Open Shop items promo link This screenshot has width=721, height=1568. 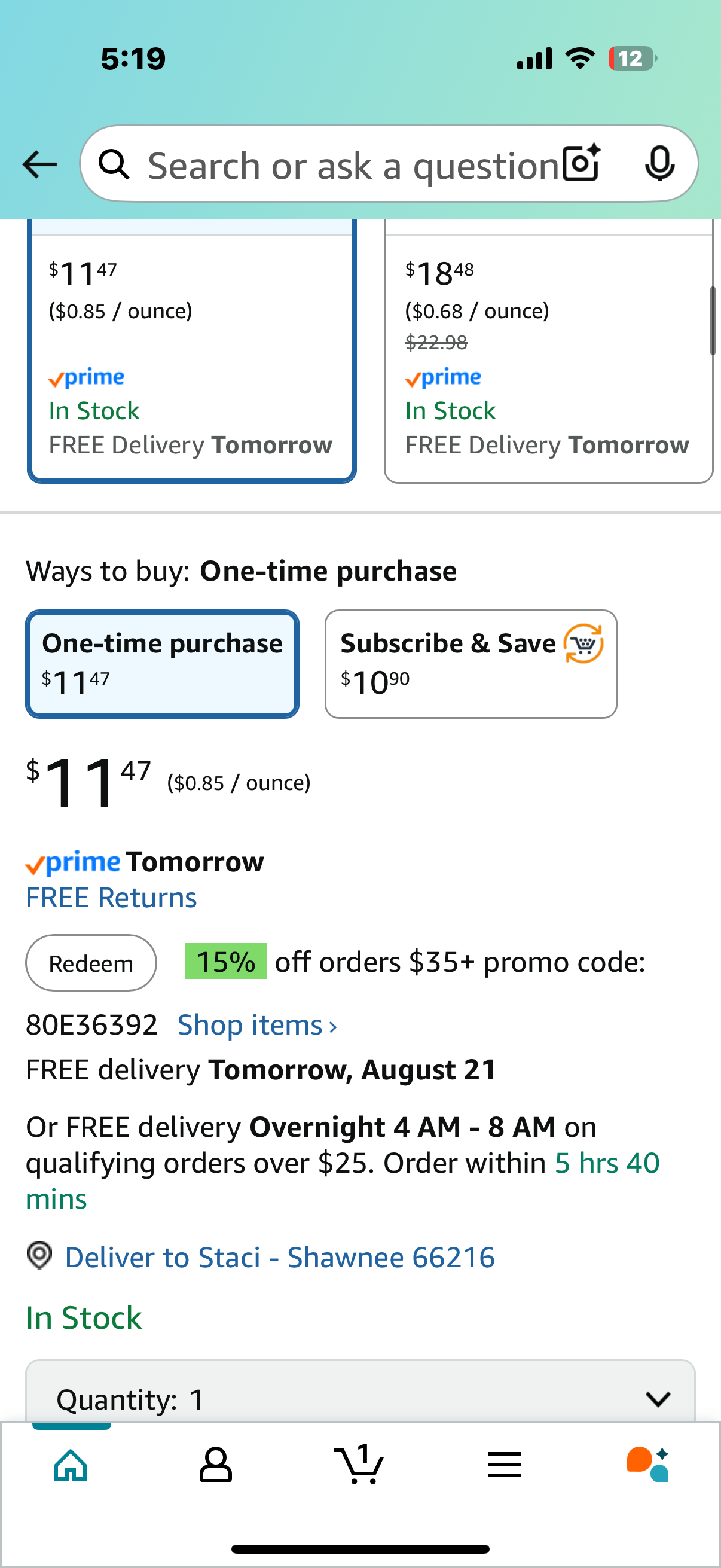point(257,1026)
